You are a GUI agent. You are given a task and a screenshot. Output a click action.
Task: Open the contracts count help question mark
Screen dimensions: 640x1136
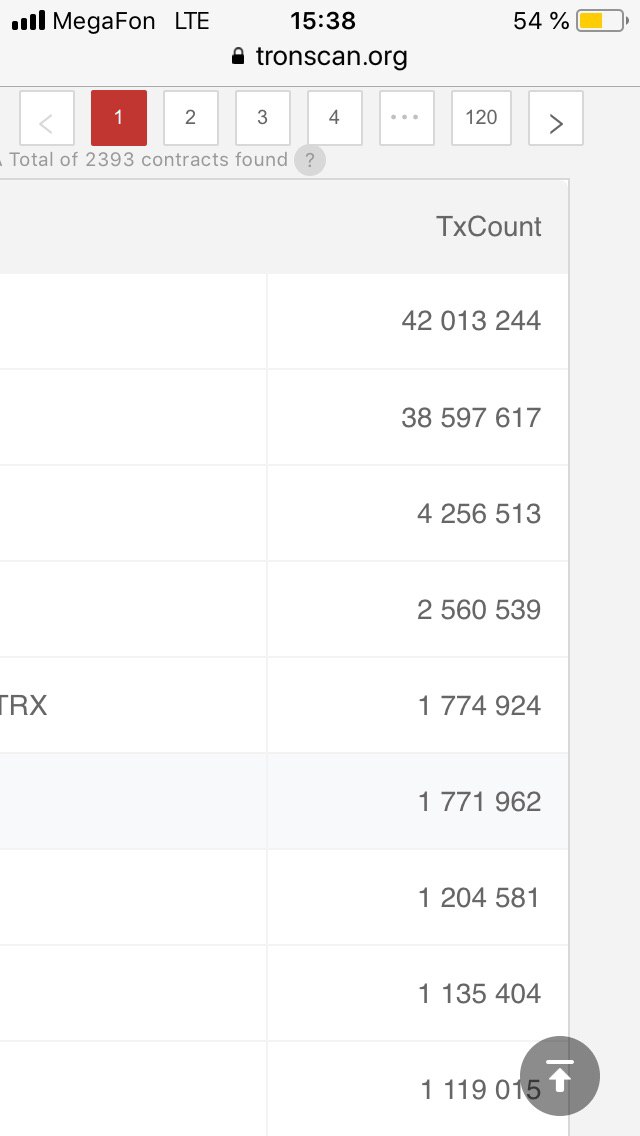[x=309, y=159]
